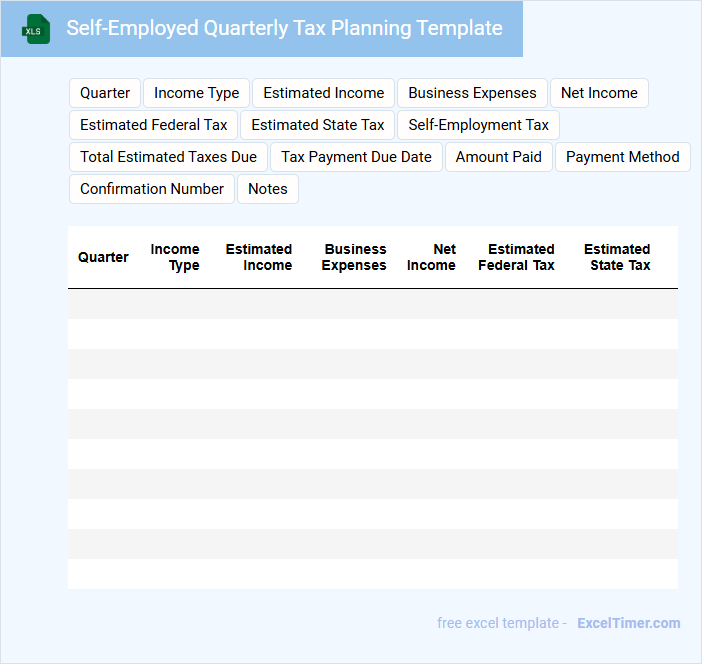Image resolution: width=702 pixels, height=664 pixels.
Task: Click the Payment Method tag
Action: point(623,157)
